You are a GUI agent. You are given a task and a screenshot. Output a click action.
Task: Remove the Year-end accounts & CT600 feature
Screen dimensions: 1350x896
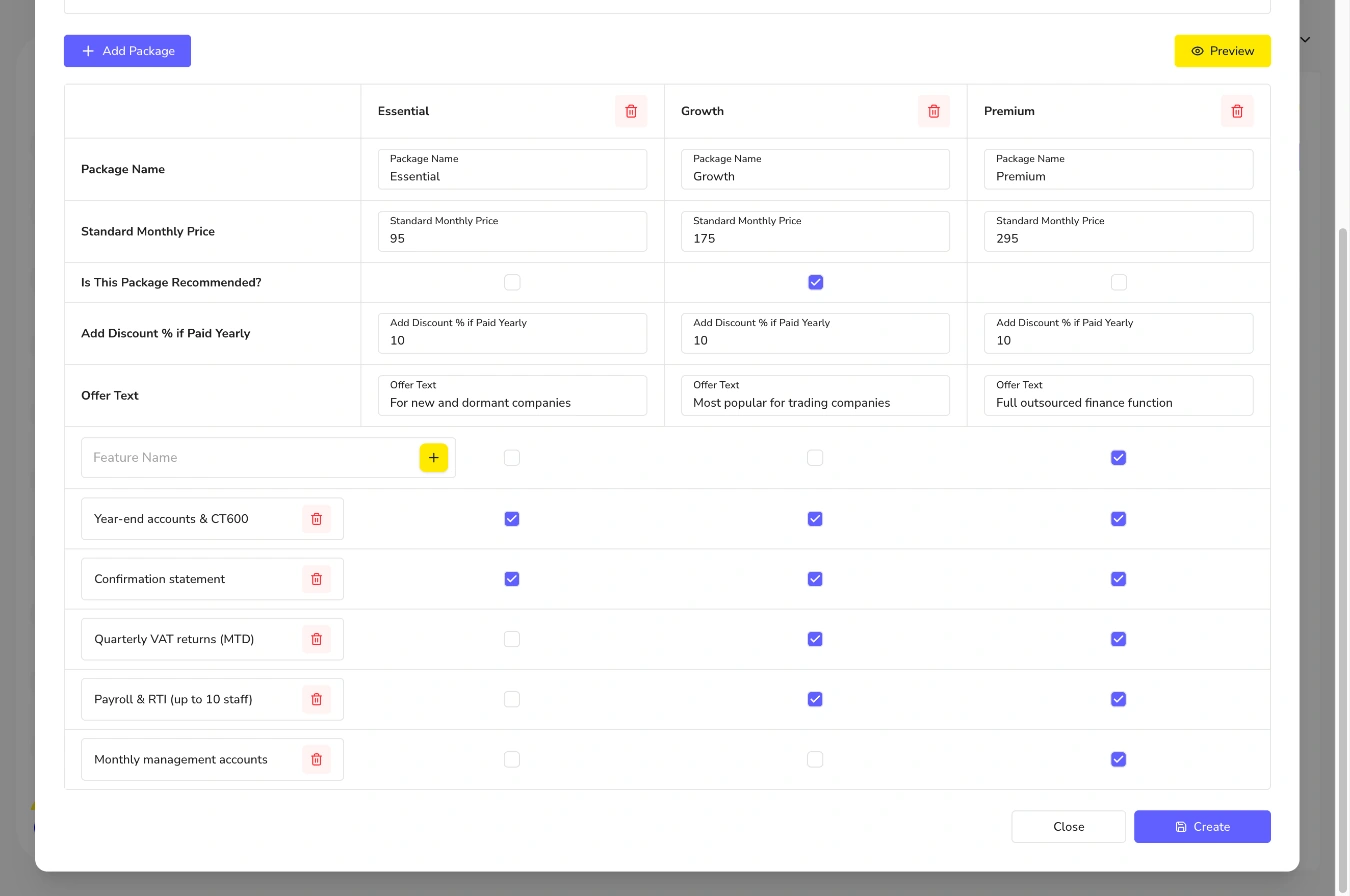click(316, 519)
